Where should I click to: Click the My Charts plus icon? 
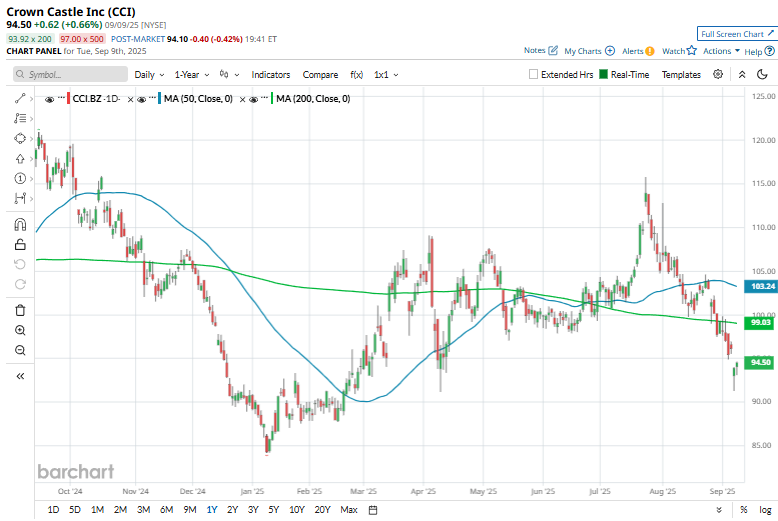click(x=610, y=51)
